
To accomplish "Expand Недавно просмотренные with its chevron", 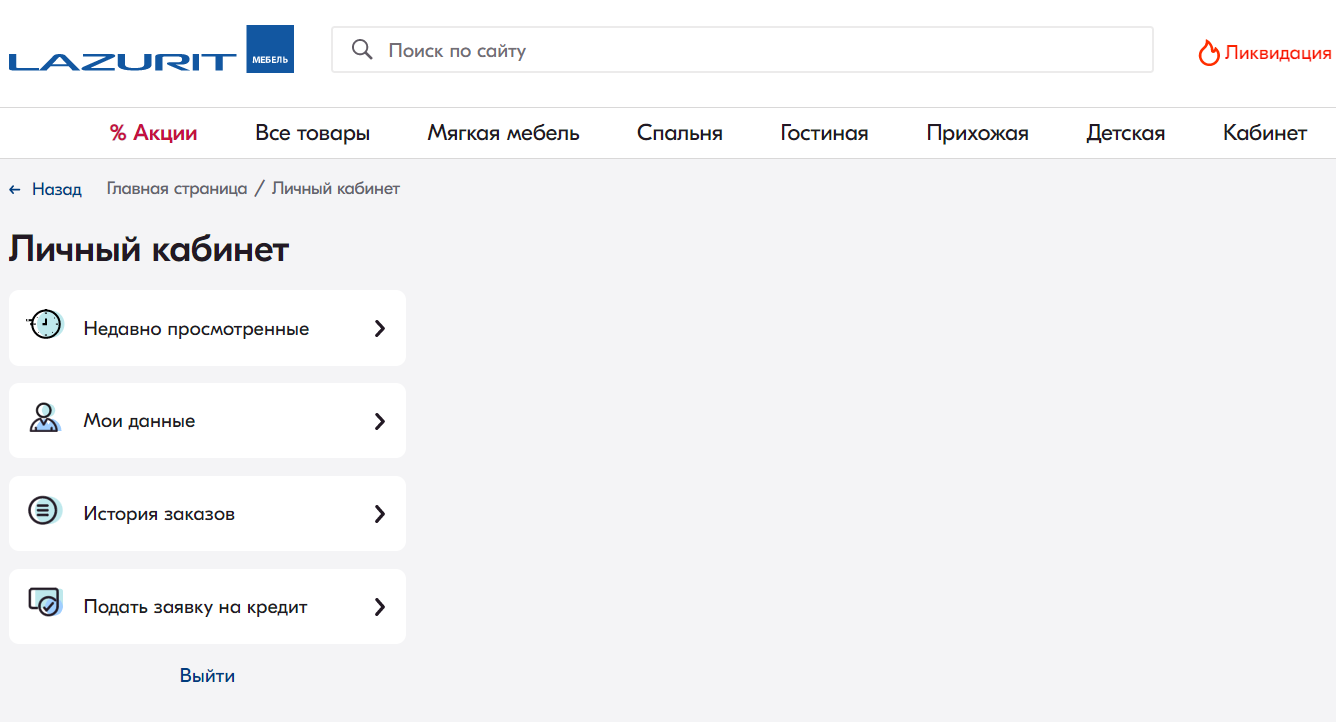I will tap(380, 328).
